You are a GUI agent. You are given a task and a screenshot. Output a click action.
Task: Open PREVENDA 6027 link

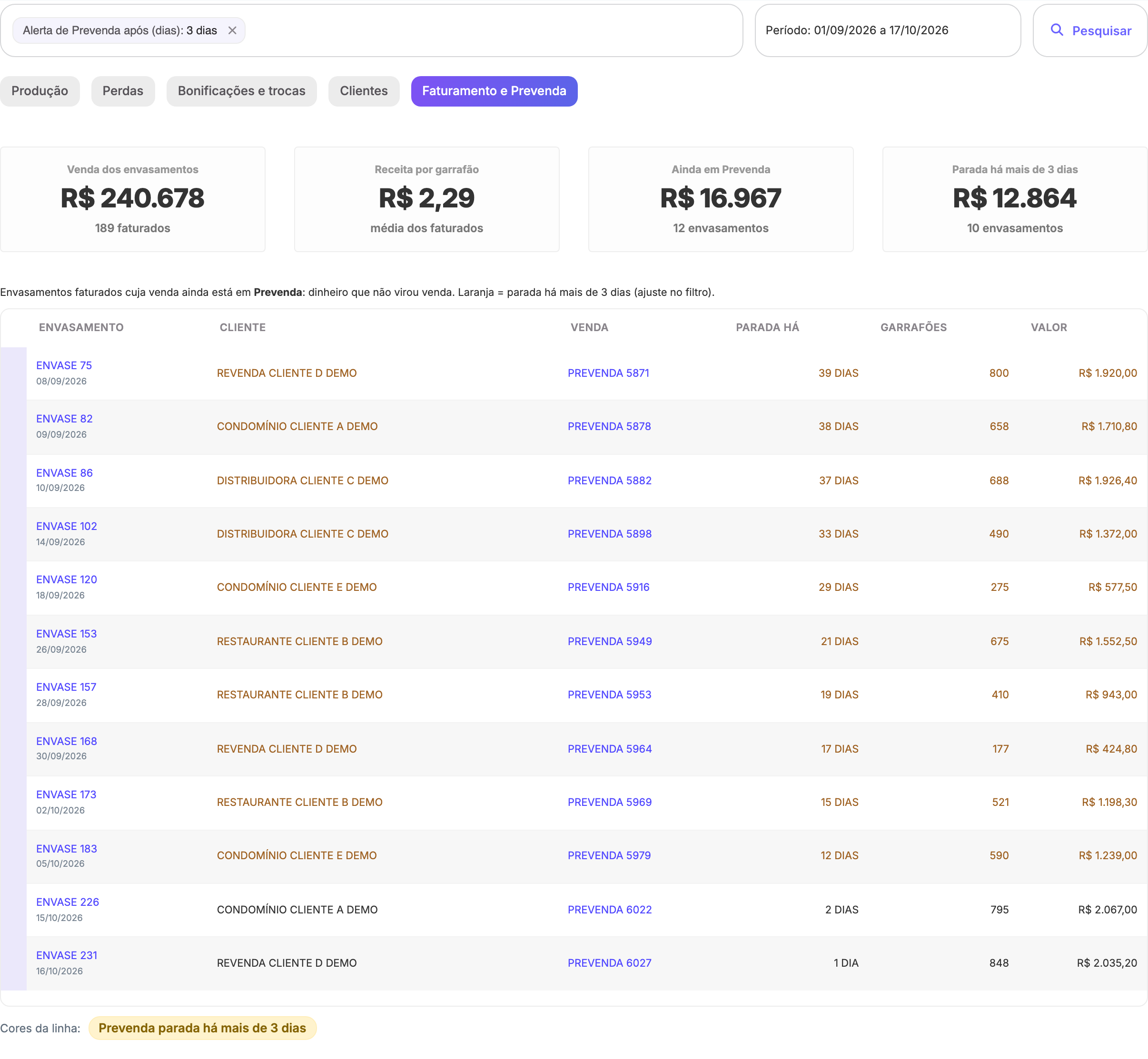click(609, 963)
